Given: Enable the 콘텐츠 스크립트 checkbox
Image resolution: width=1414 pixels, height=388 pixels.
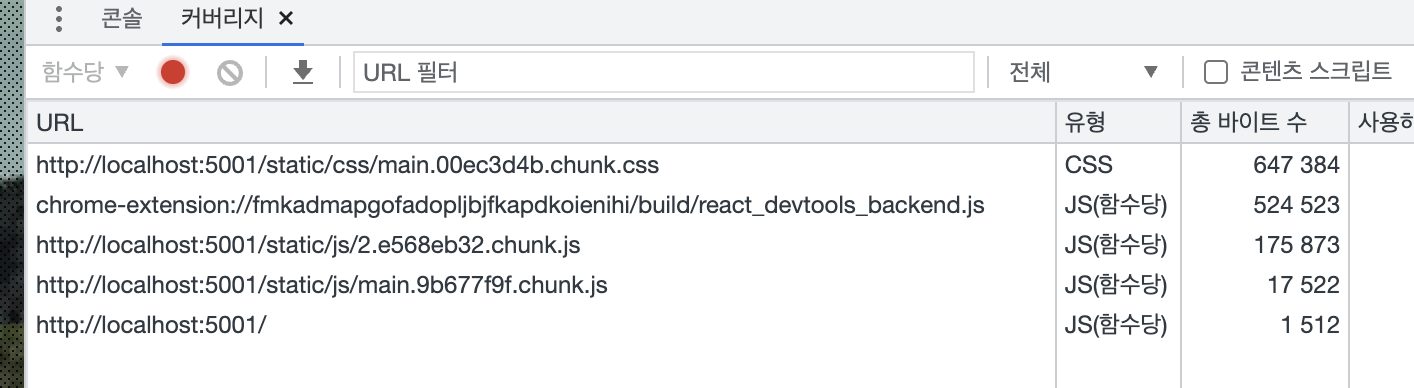Looking at the screenshot, I should click(1215, 72).
